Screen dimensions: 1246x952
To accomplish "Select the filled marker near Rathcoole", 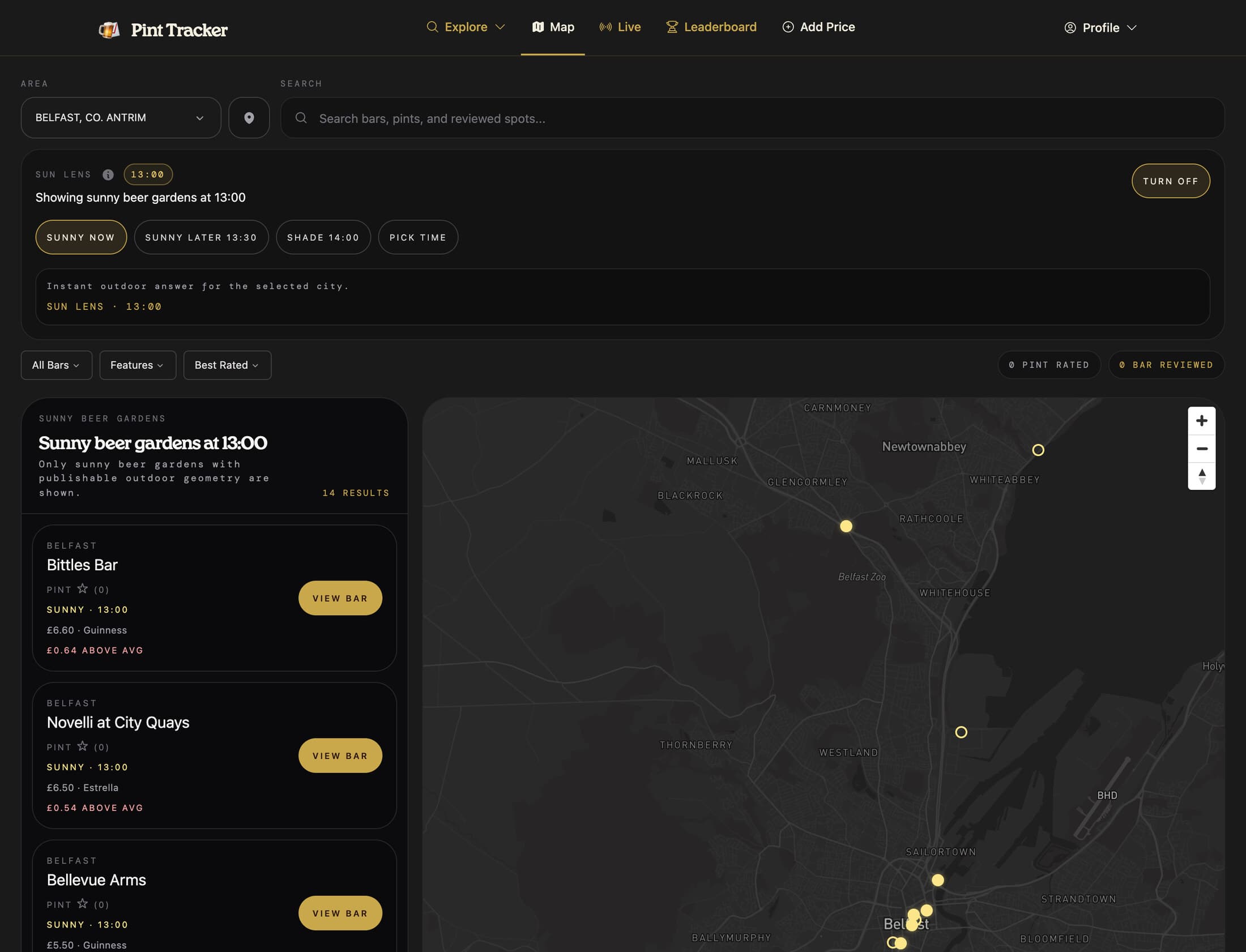I will (846, 527).
